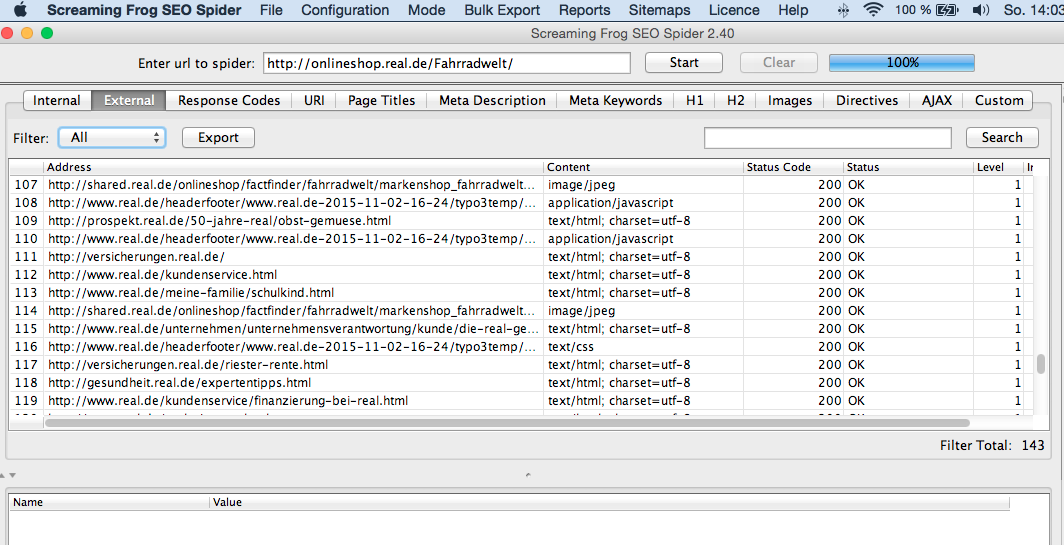
Task: Click the Value column header in lower pane
Action: (609, 503)
